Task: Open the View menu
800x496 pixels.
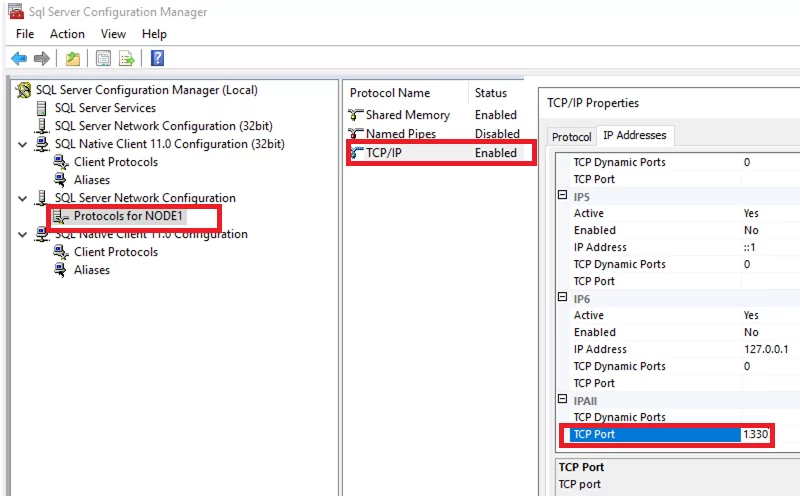Action: [x=113, y=34]
